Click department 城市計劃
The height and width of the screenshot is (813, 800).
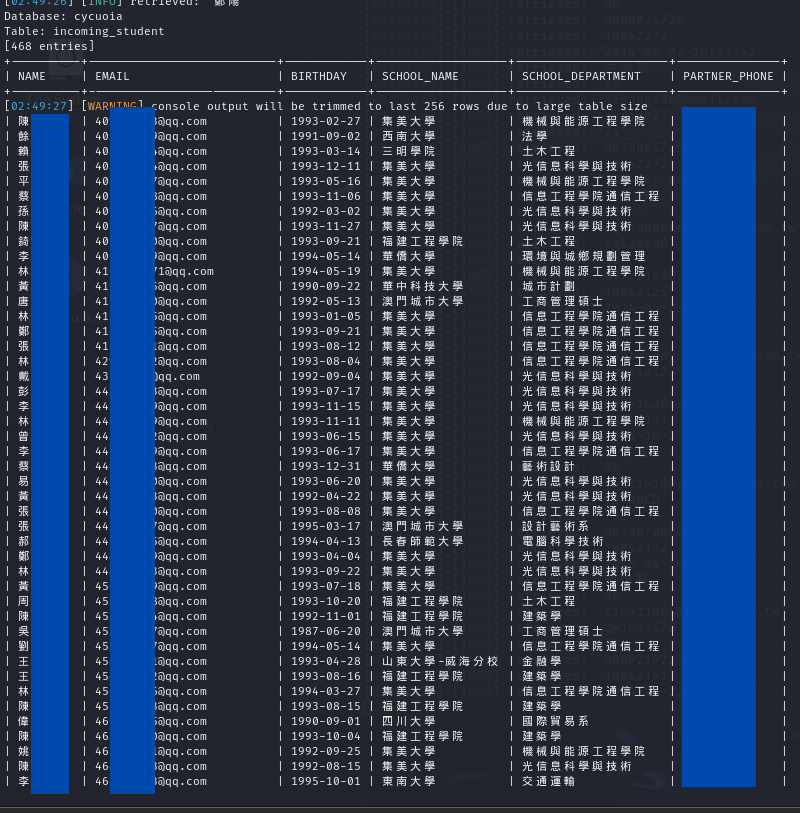(x=549, y=287)
